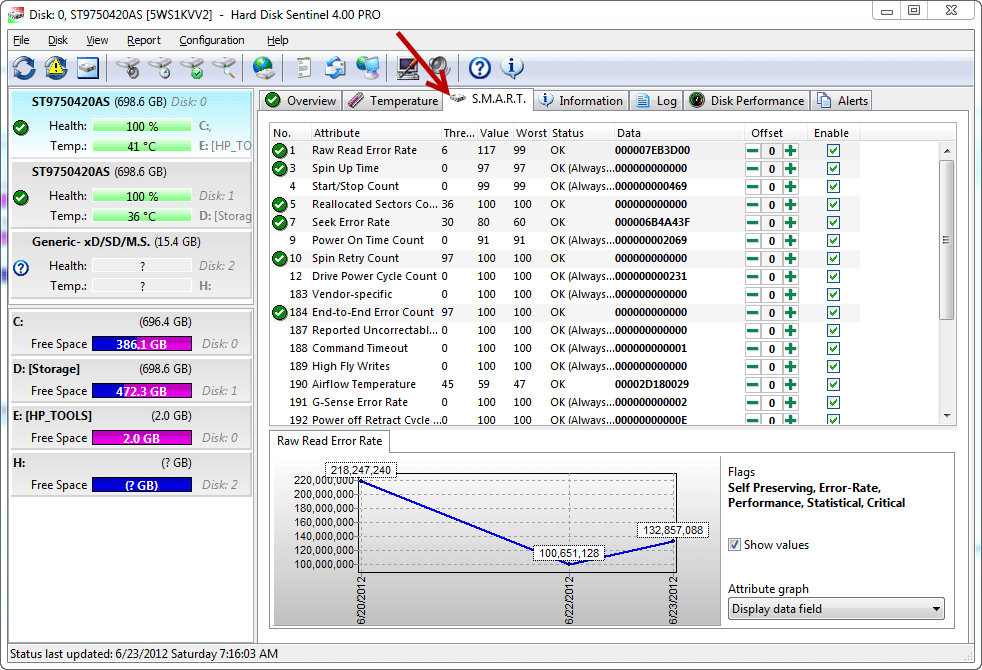Screen dimensions: 982x670
Task: Open the Report menu
Action: coord(143,40)
